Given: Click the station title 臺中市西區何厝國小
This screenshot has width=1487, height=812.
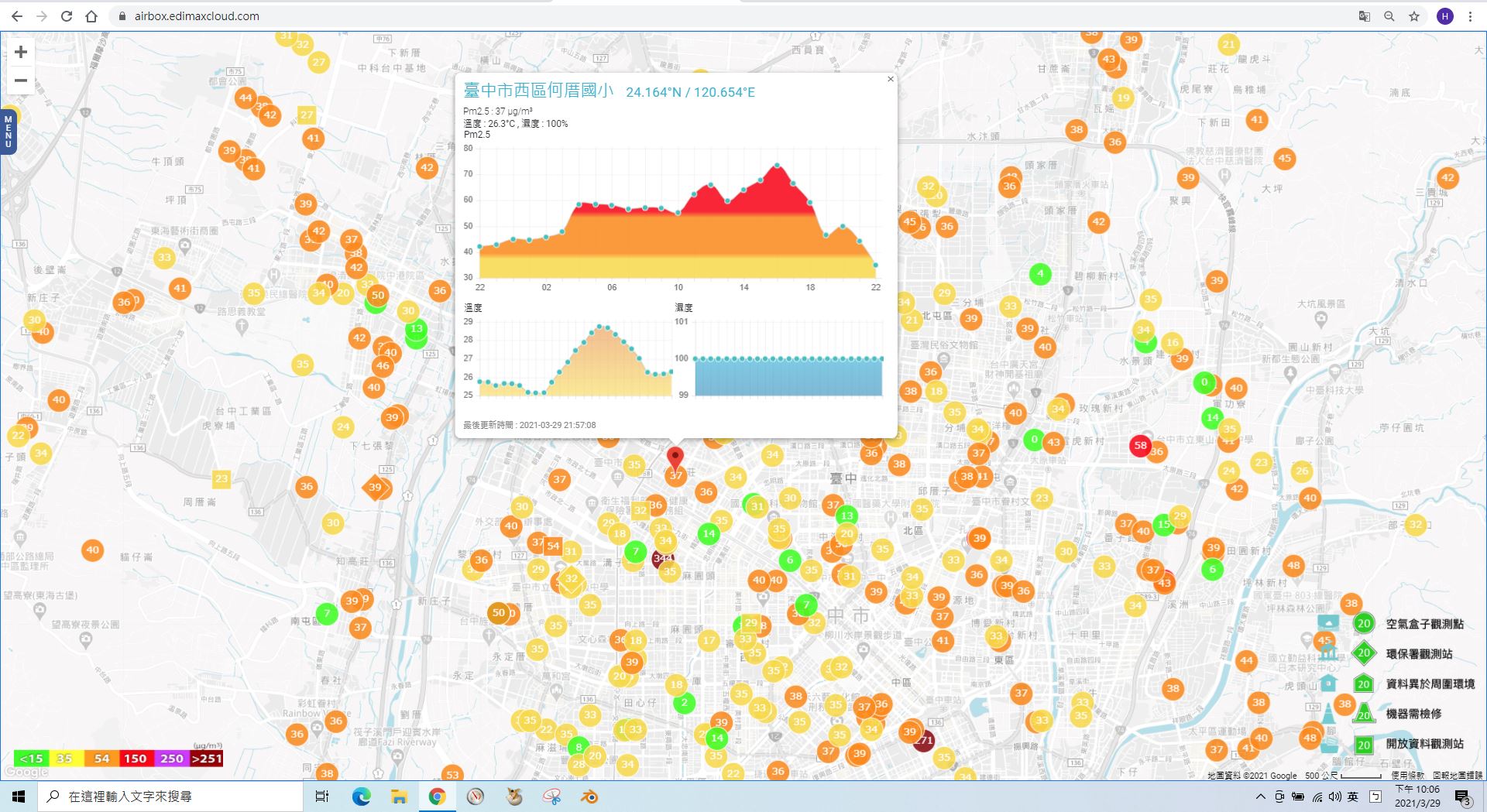Looking at the screenshot, I should point(538,91).
